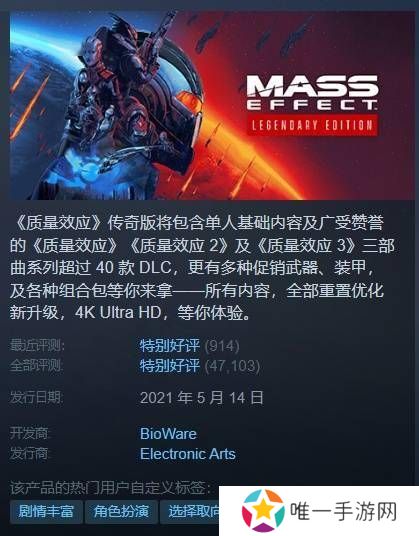Viewport: 419px width, 536px height.
Task: Select the 选择取向 tag
Action: pos(190,511)
